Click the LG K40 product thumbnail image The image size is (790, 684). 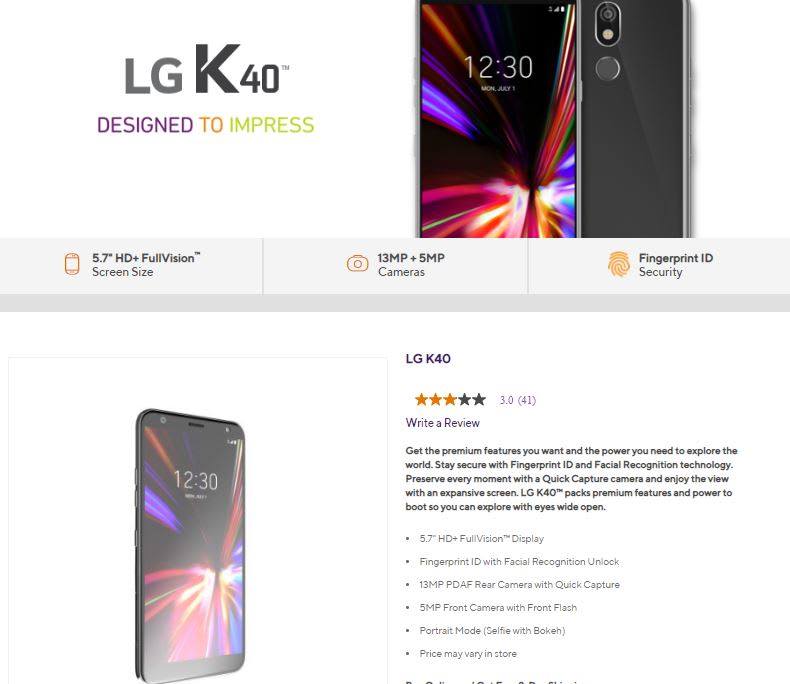click(190, 545)
